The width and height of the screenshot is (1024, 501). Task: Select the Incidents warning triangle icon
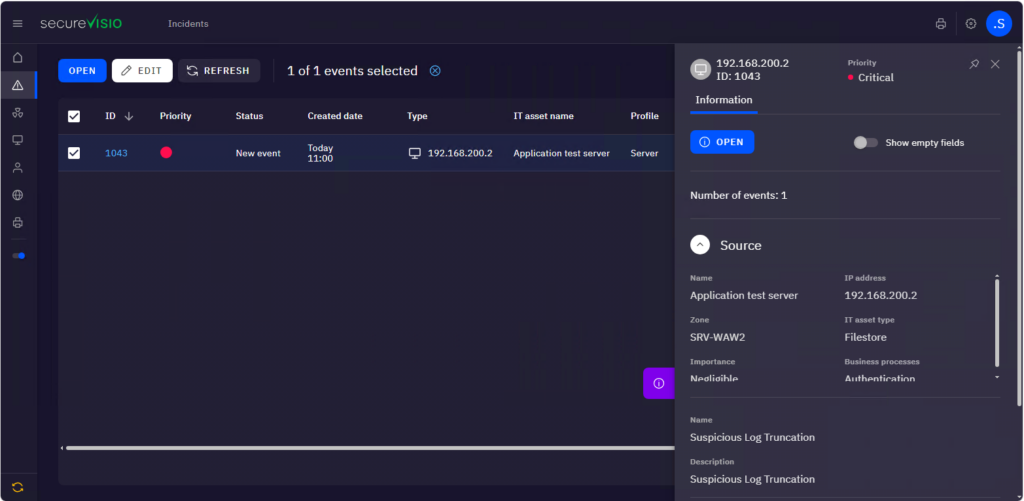coord(18,85)
